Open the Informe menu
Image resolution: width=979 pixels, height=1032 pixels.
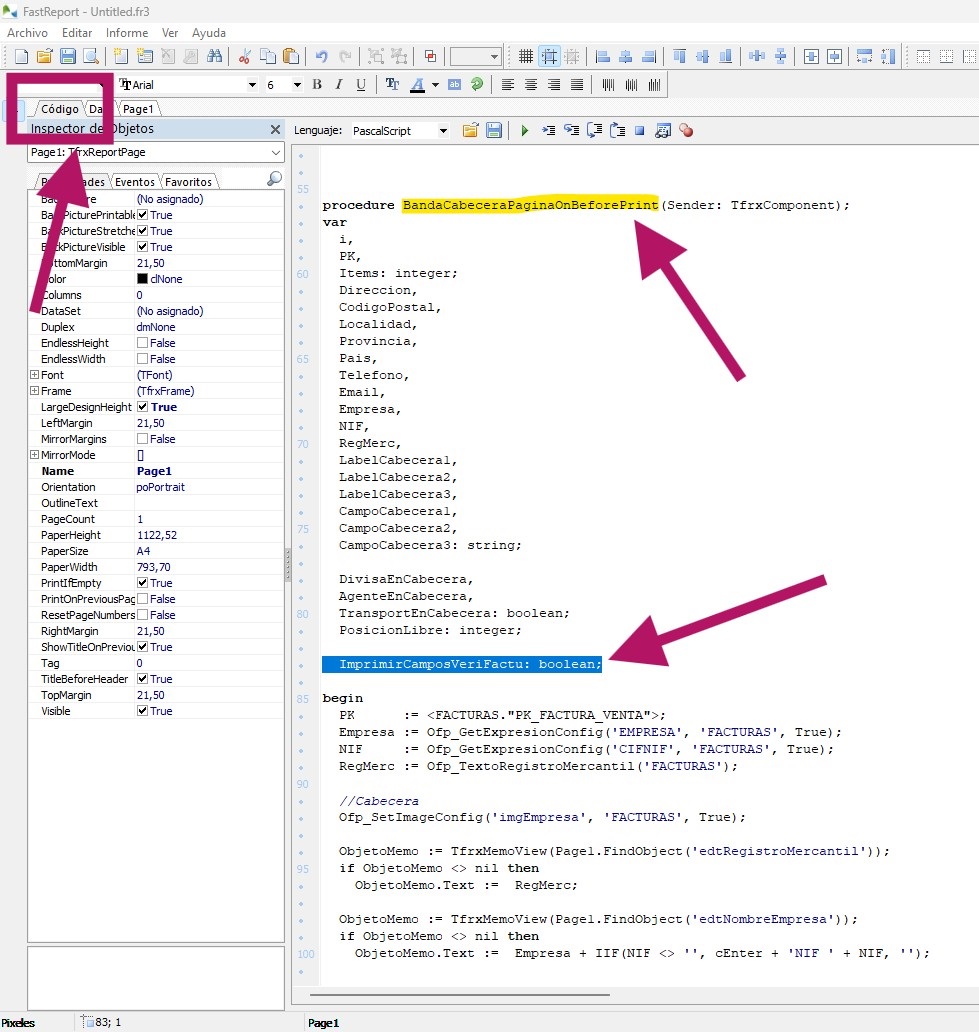[x=127, y=33]
